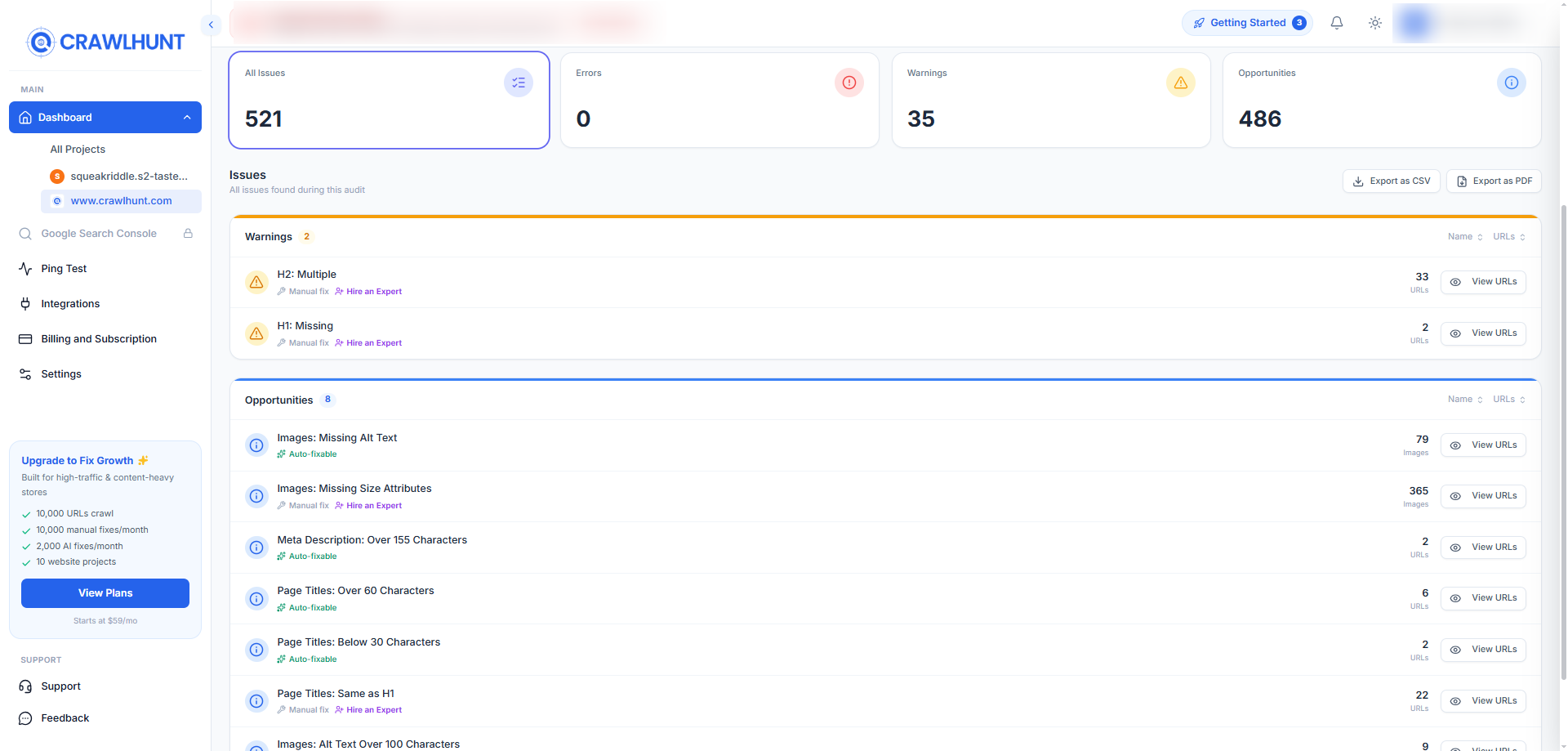Select www.crawlhunt.com project

[x=121, y=201]
